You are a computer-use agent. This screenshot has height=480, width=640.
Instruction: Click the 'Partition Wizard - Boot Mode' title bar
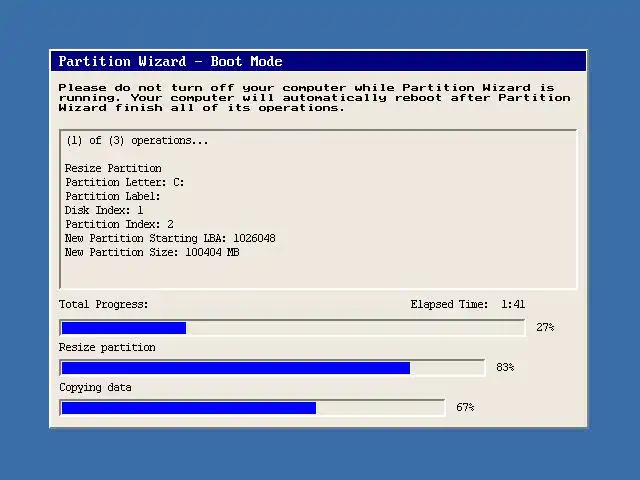click(318, 61)
